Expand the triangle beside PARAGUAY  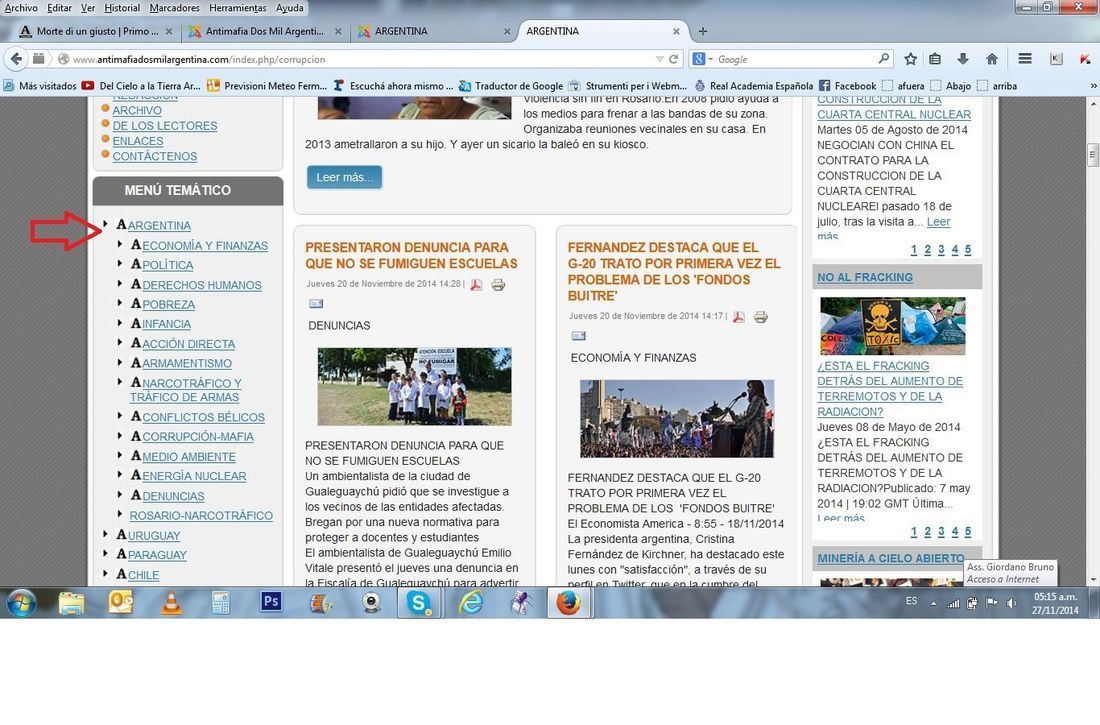coord(105,553)
